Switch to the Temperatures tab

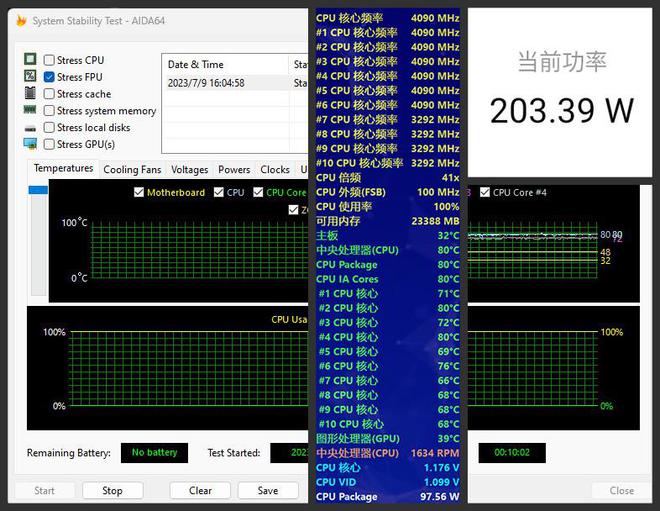coord(63,168)
